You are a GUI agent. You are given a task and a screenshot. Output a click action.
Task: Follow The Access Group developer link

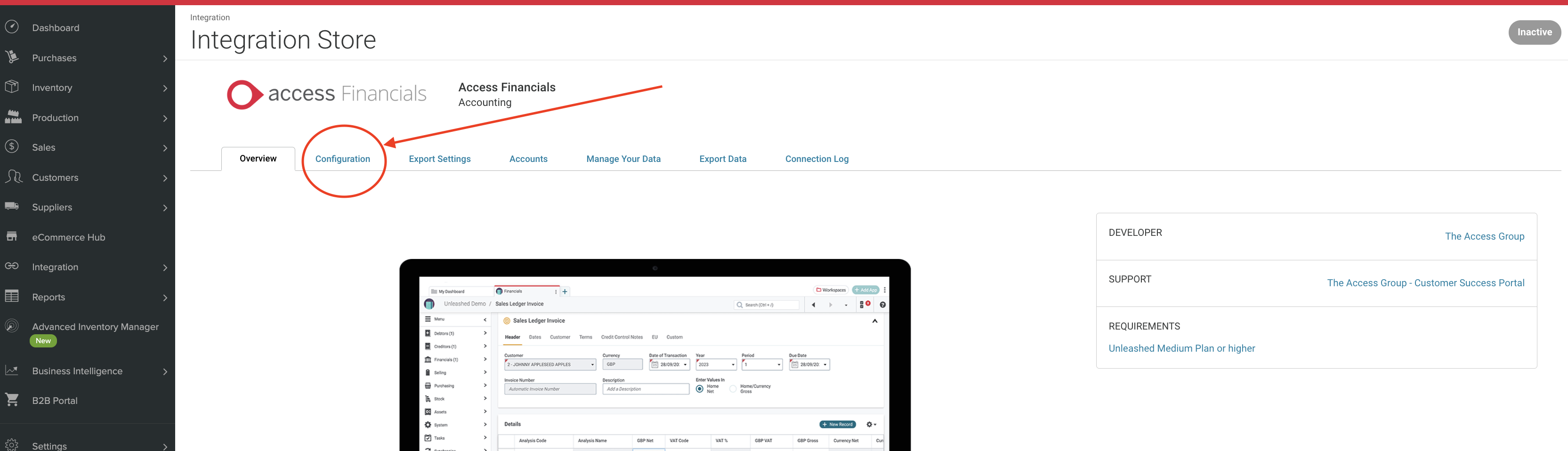1485,236
